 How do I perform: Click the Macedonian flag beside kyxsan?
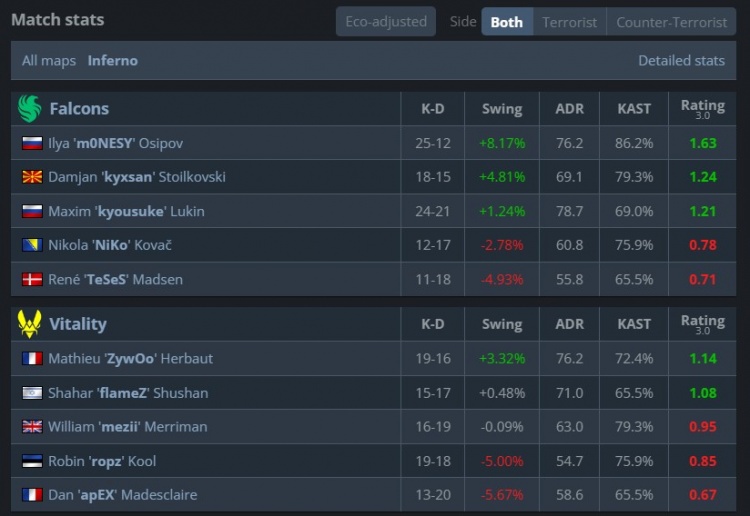coord(32,177)
